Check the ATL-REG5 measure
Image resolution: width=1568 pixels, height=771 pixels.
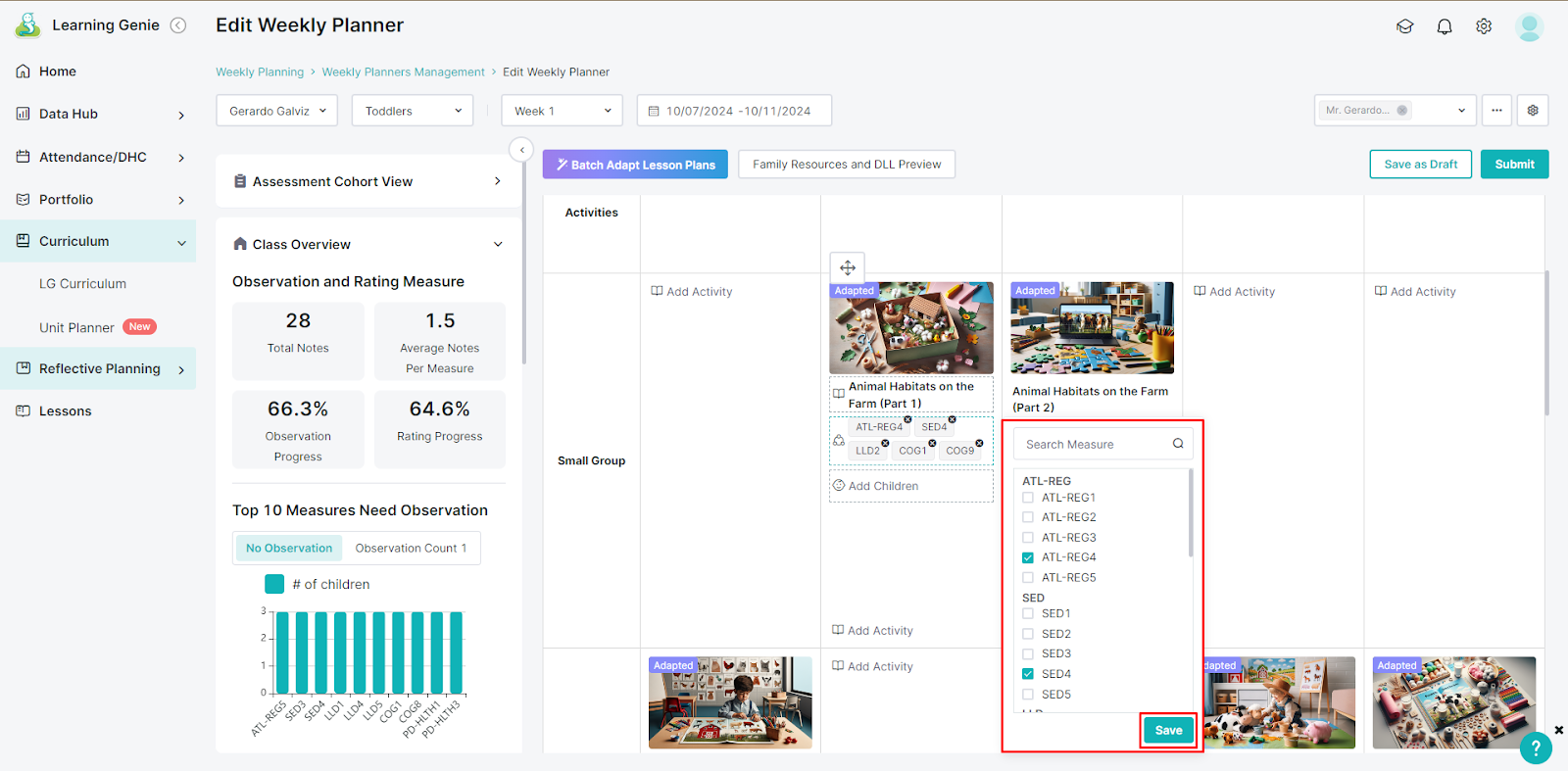tap(1028, 578)
